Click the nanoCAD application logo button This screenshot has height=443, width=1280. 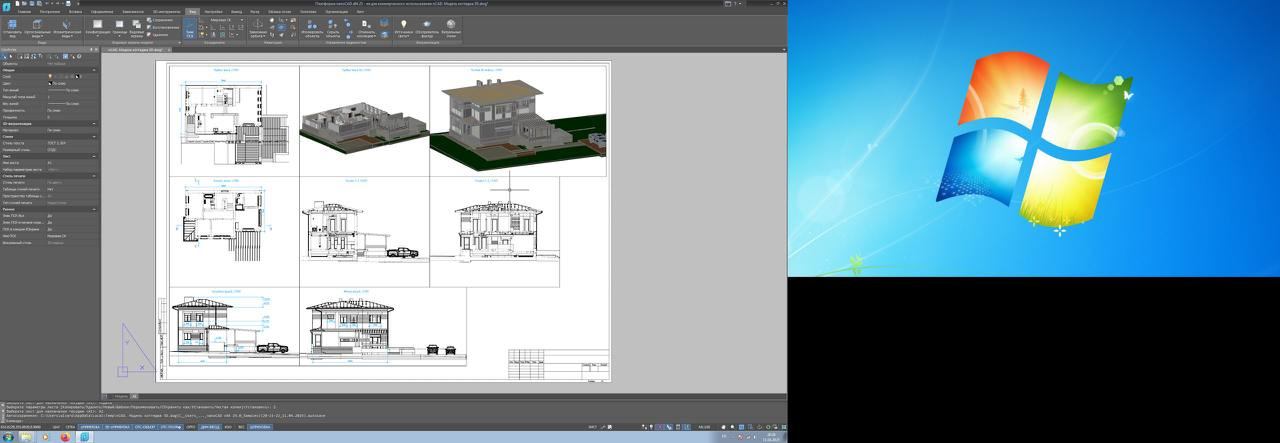[6, 6]
